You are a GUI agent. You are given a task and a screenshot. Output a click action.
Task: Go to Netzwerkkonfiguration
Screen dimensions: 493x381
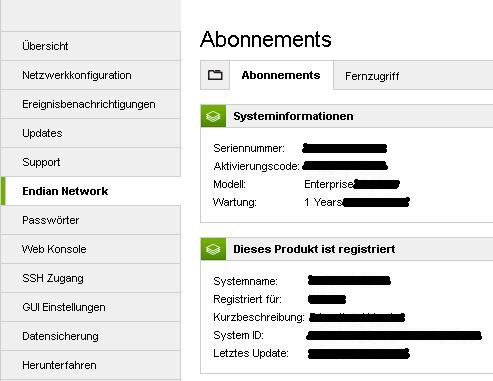click(90, 75)
